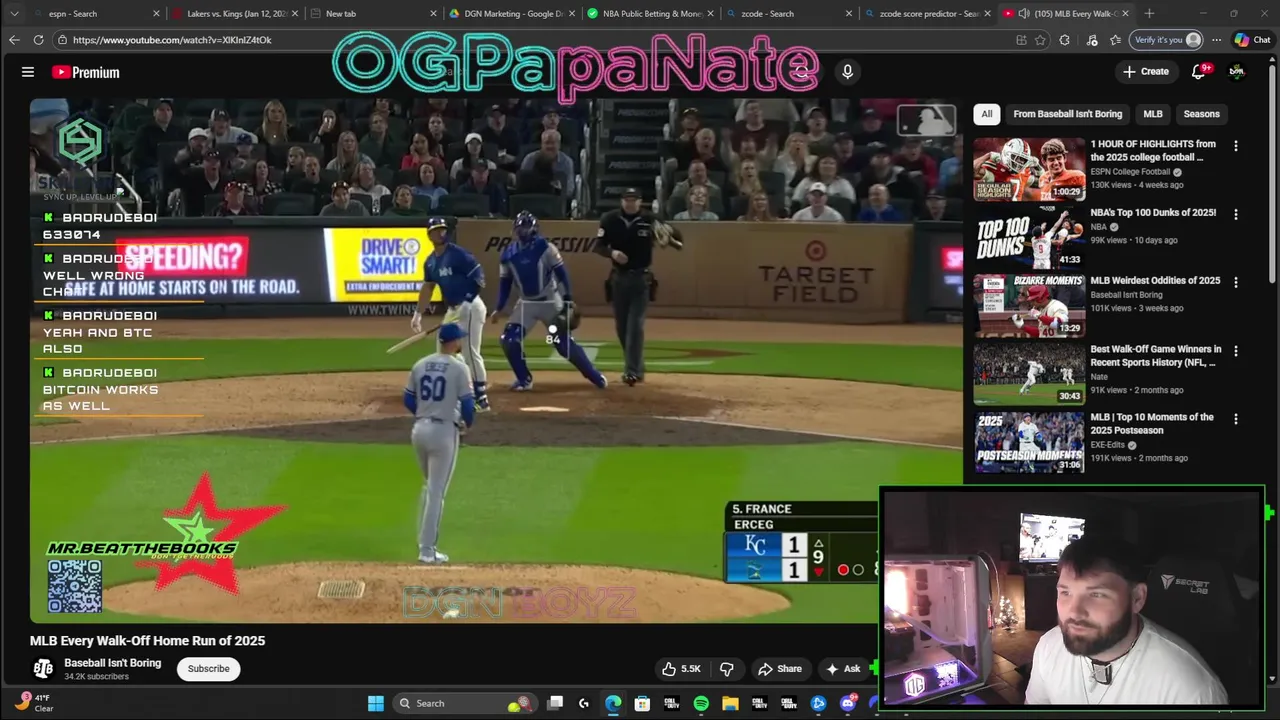This screenshot has height=720, width=1280.
Task: Add a new browser tab
Action: coord(1149,14)
